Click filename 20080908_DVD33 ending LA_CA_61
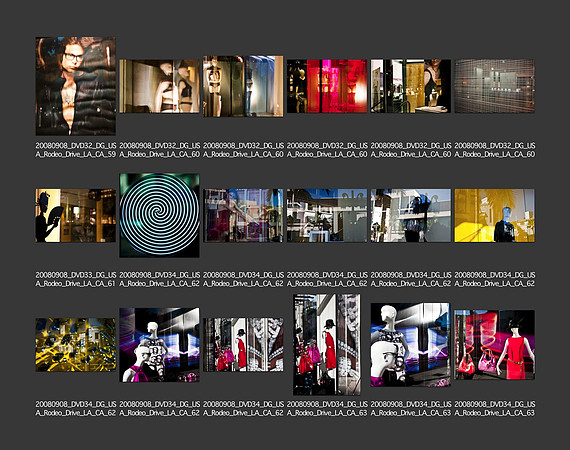570x450 pixels. pos(76,279)
